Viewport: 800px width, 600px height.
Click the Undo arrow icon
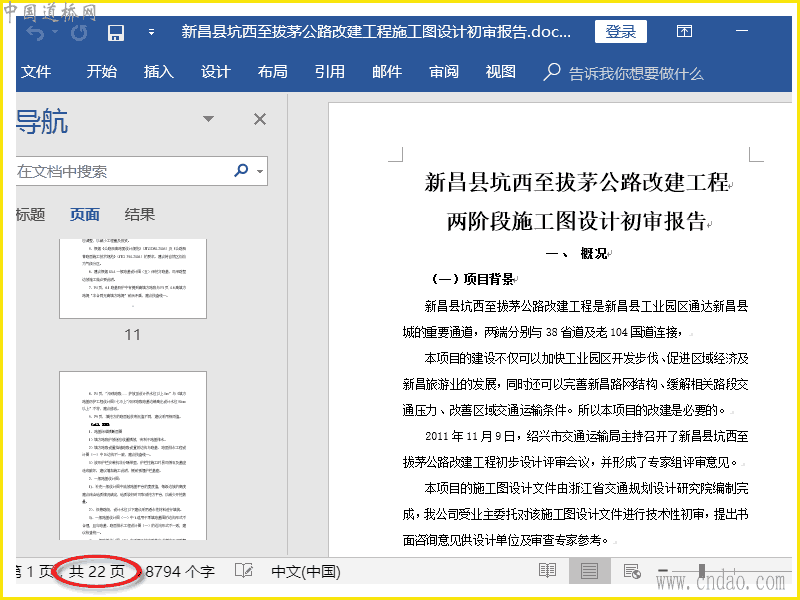[x=36, y=33]
